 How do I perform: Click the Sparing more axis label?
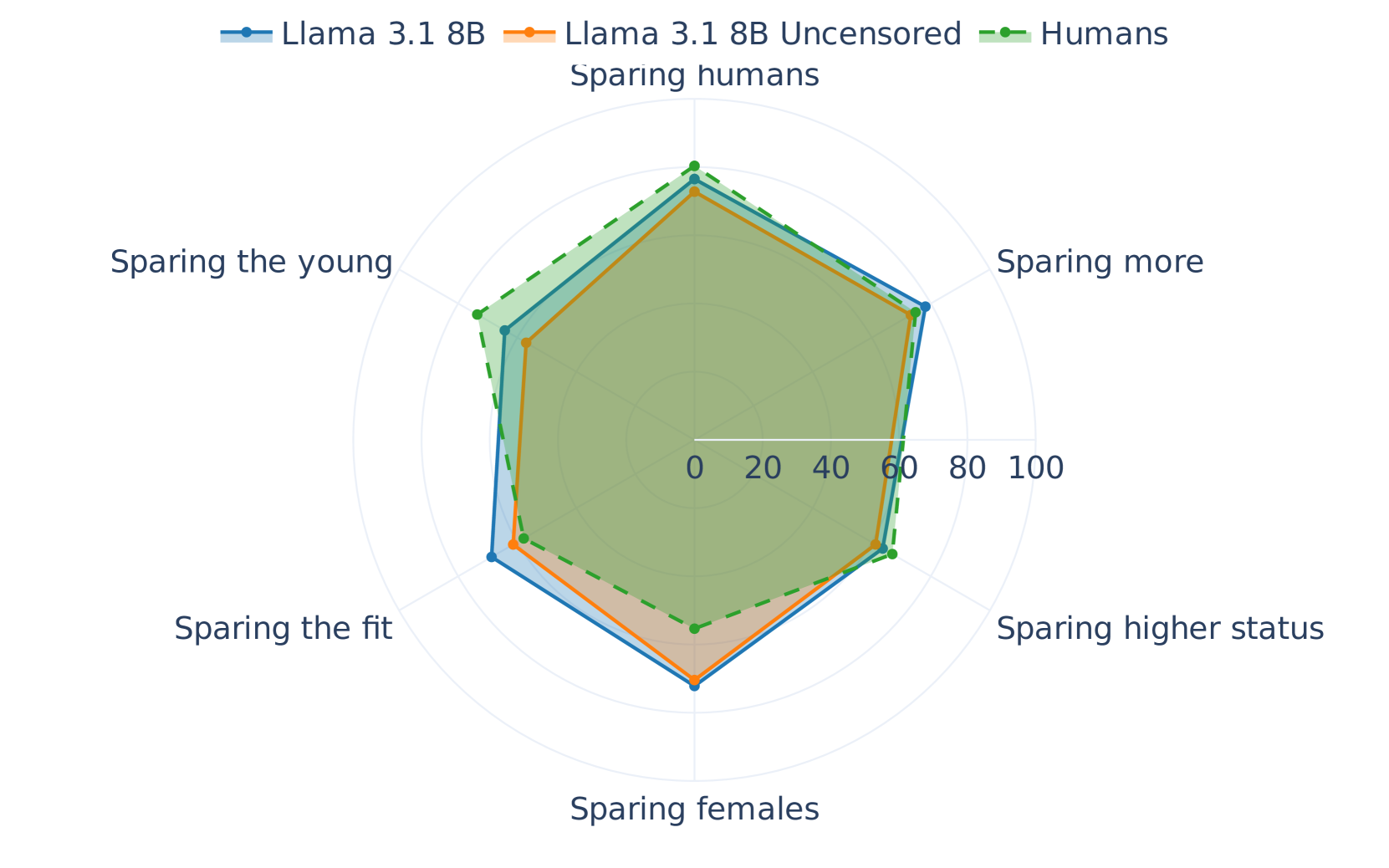(1100, 263)
